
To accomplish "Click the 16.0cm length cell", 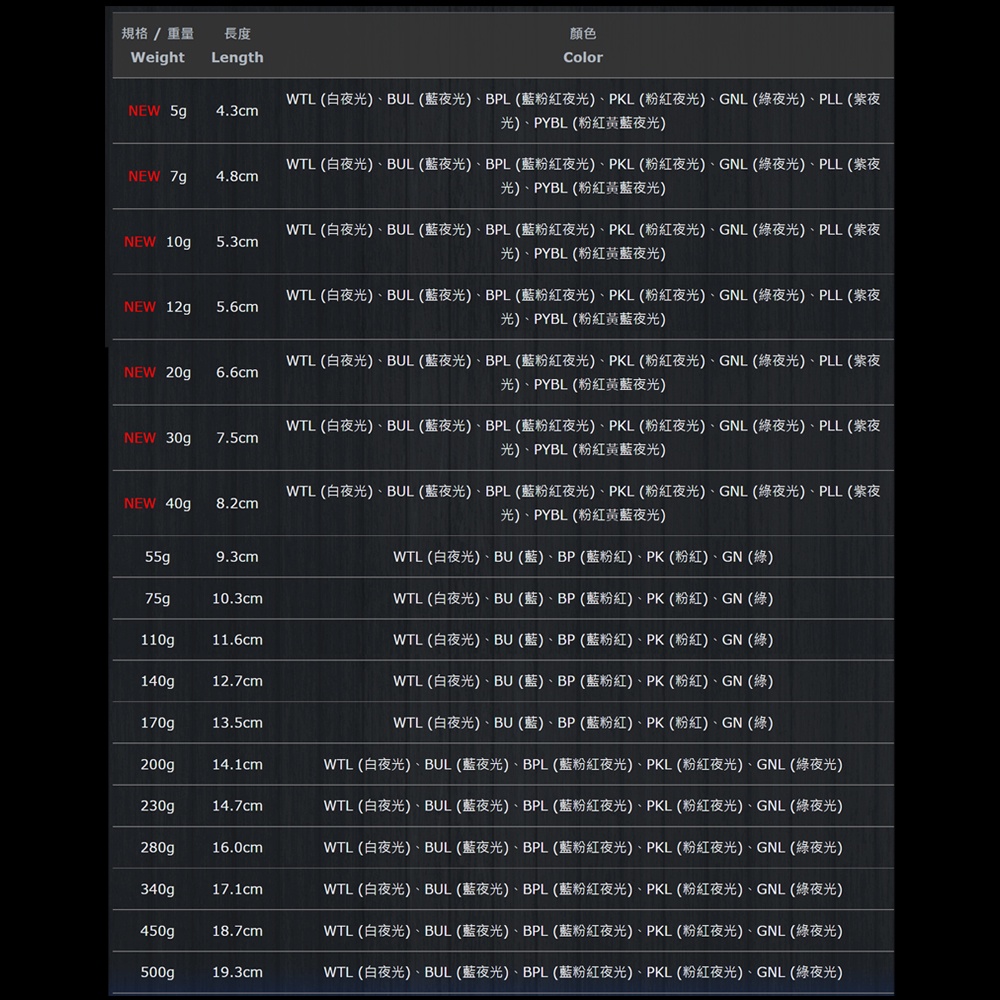I will [x=237, y=848].
